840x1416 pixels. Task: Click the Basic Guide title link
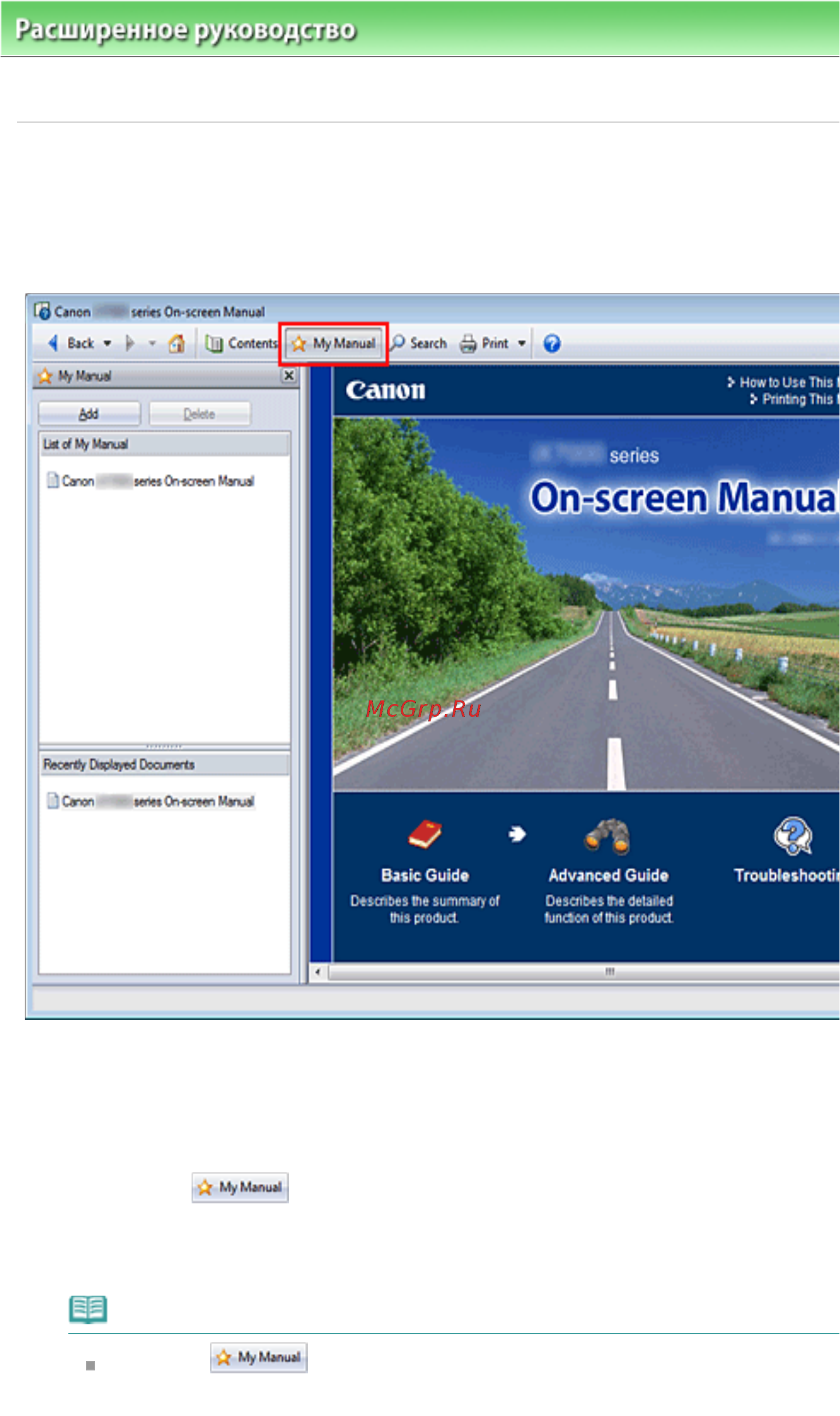point(425,874)
